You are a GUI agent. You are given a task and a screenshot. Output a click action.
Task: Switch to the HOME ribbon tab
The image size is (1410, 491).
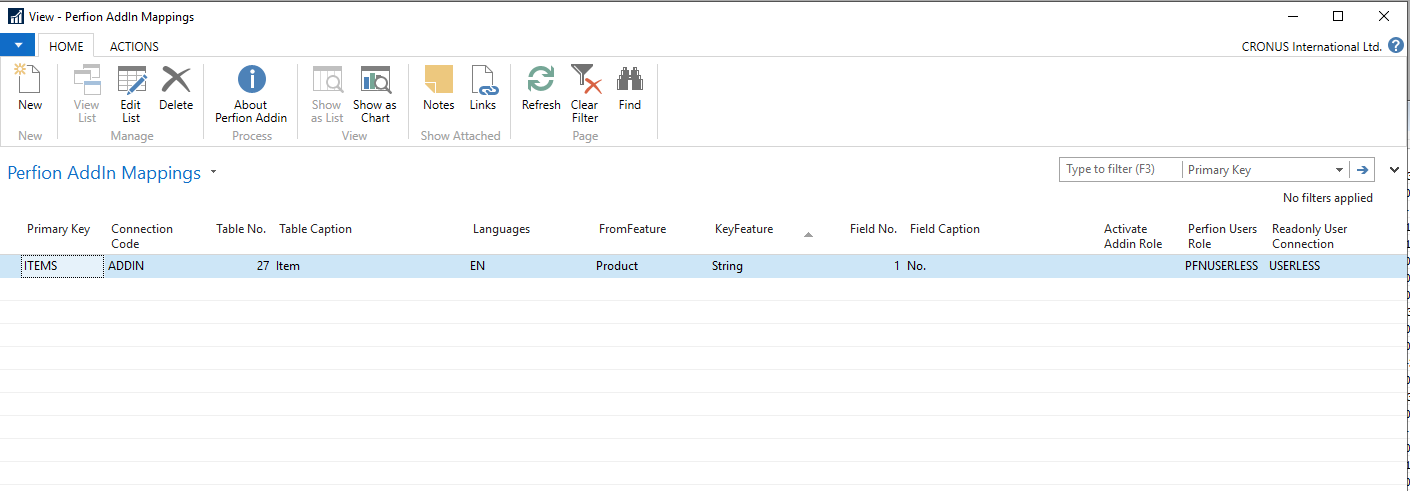[67, 46]
